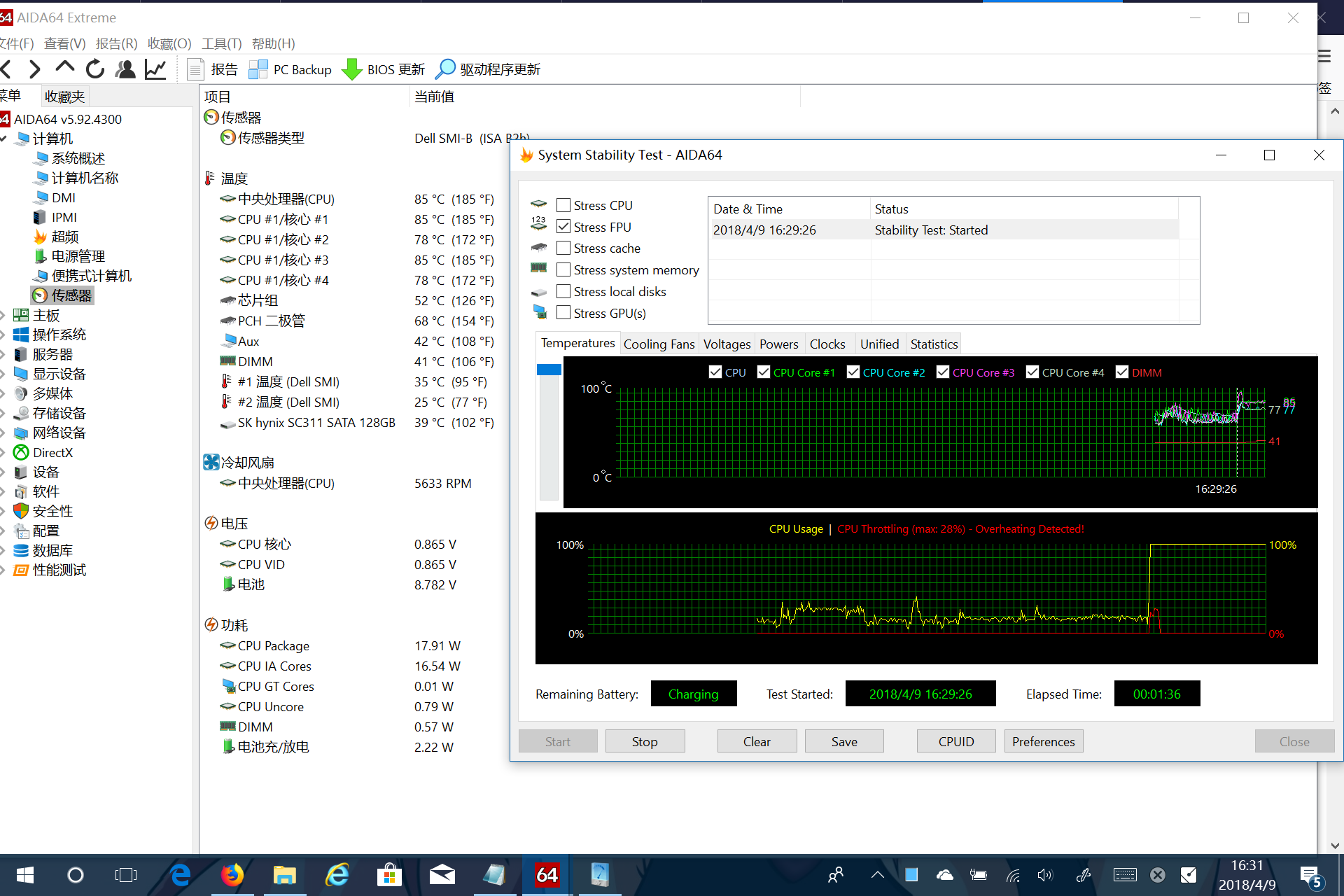Open Firefox from the taskbar

point(232,875)
